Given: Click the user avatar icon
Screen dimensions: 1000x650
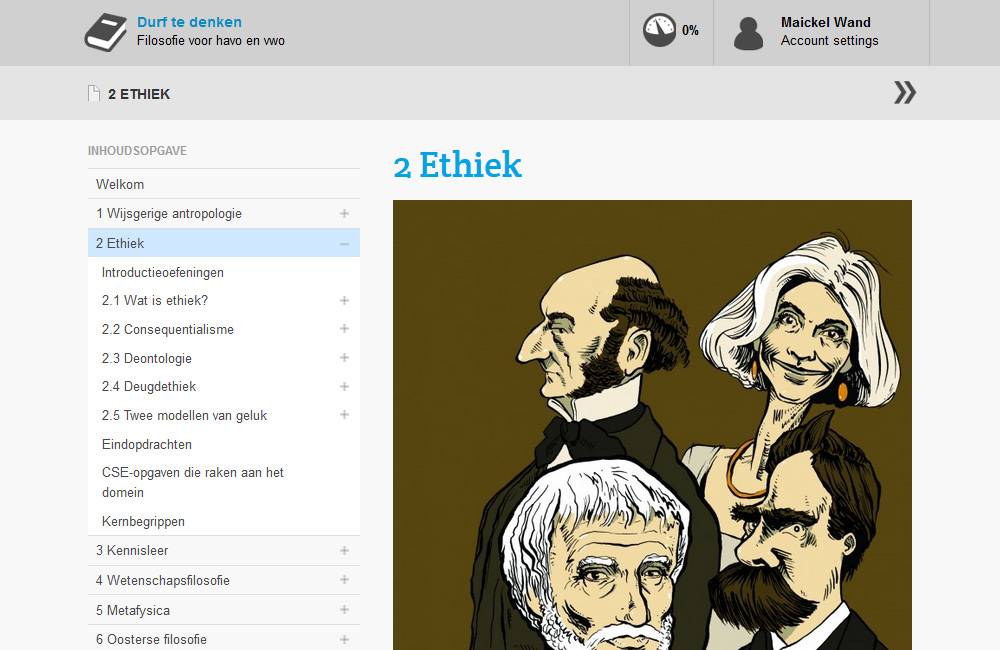Looking at the screenshot, I should tap(748, 33).
